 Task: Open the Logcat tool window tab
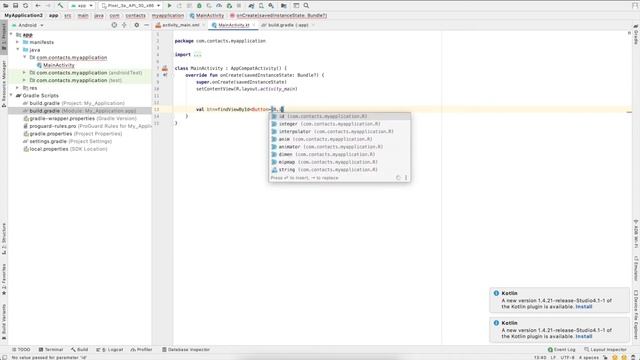(x=109, y=350)
